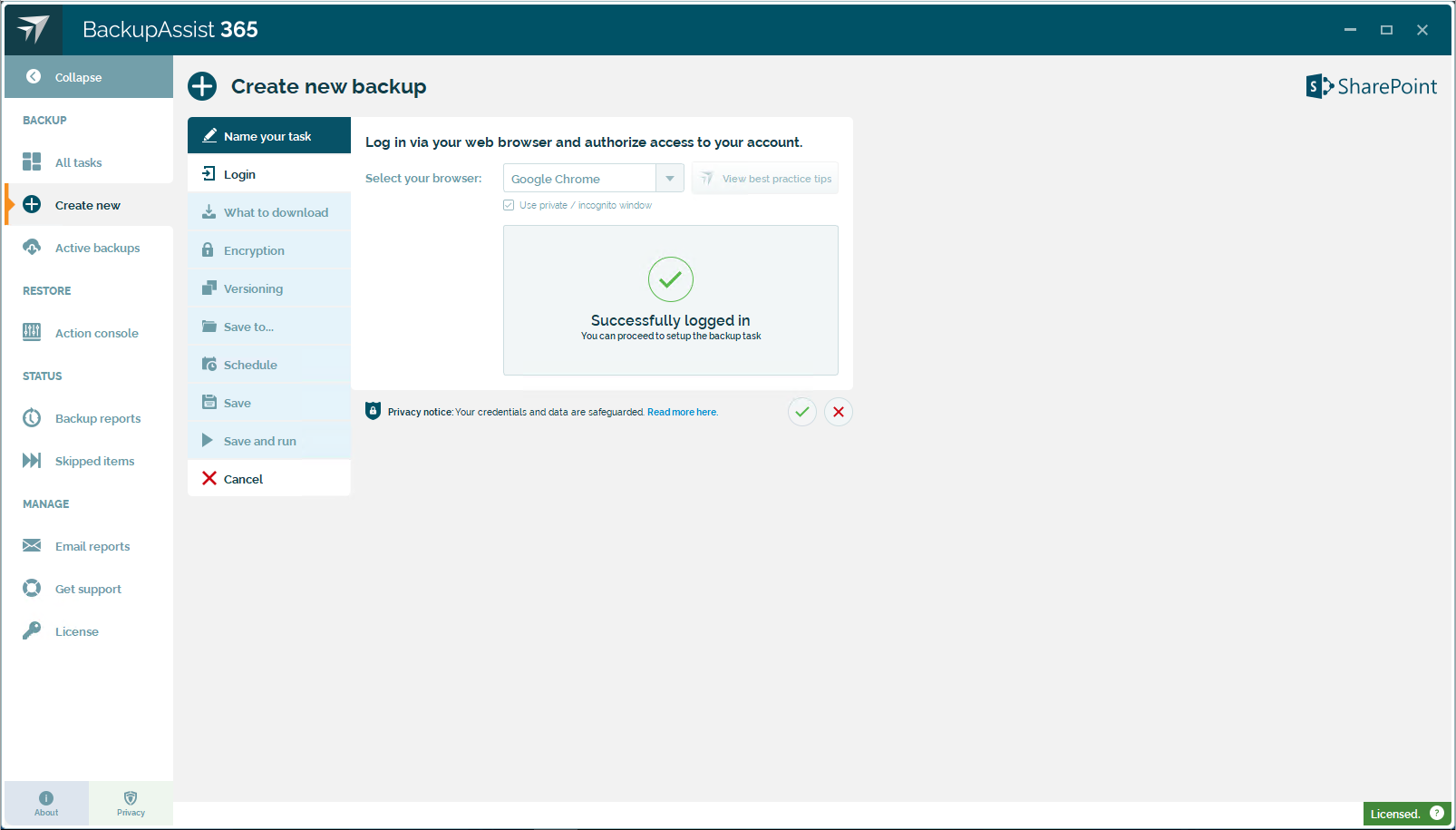The image size is (1456, 830).
Task: Go to the Login step
Action: coord(269,174)
